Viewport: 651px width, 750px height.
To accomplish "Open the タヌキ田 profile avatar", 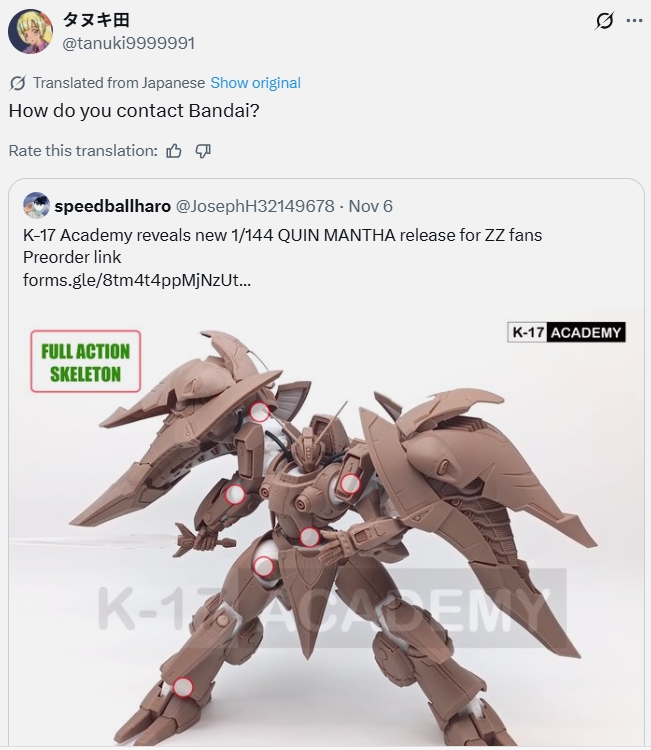I will pos(31,31).
